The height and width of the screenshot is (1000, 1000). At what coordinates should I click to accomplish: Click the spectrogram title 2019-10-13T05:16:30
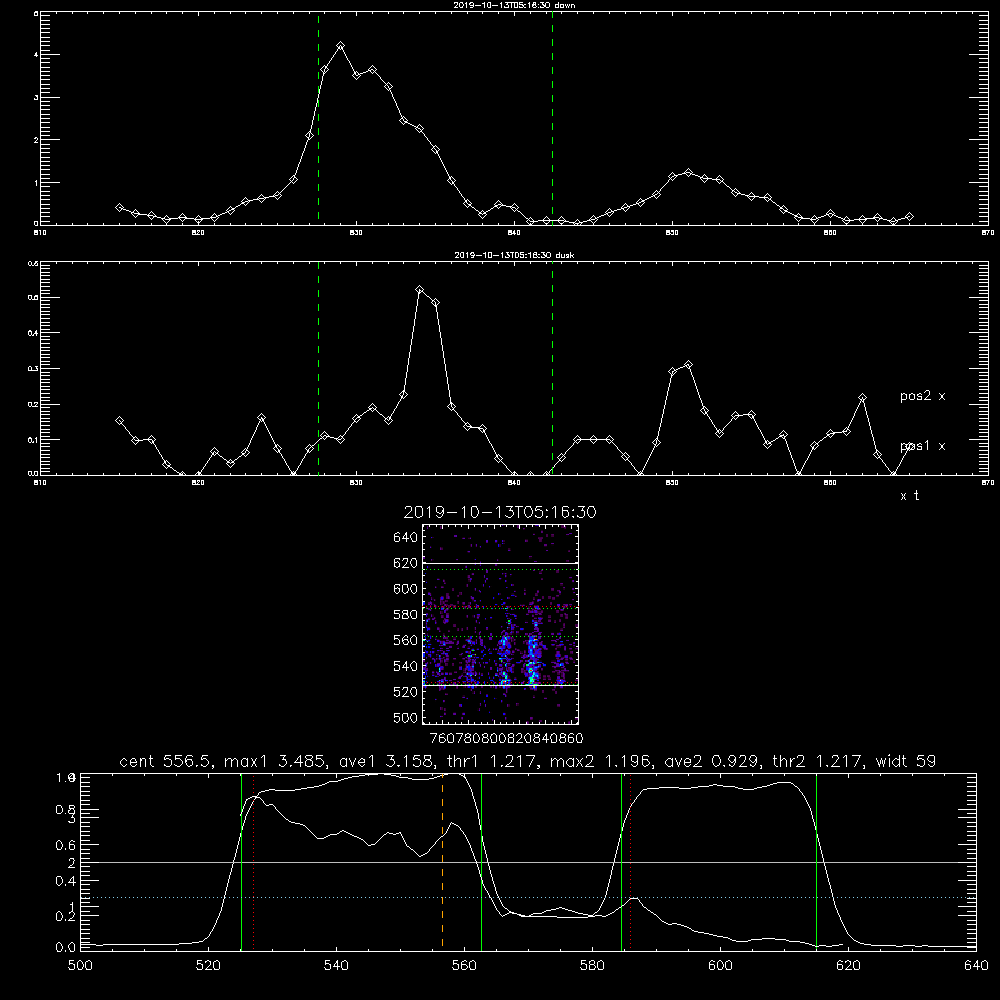pyautogui.click(x=500, y=512)
